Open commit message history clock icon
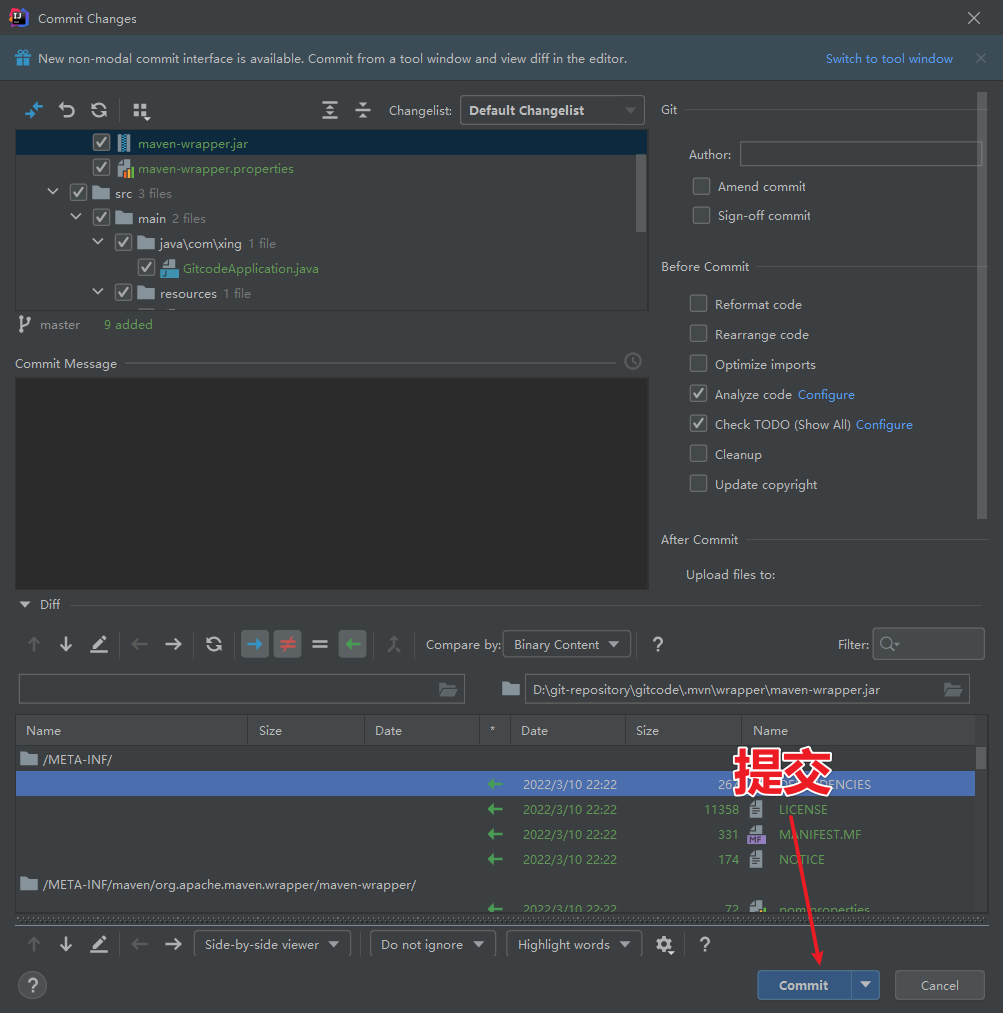 [633, 361]
